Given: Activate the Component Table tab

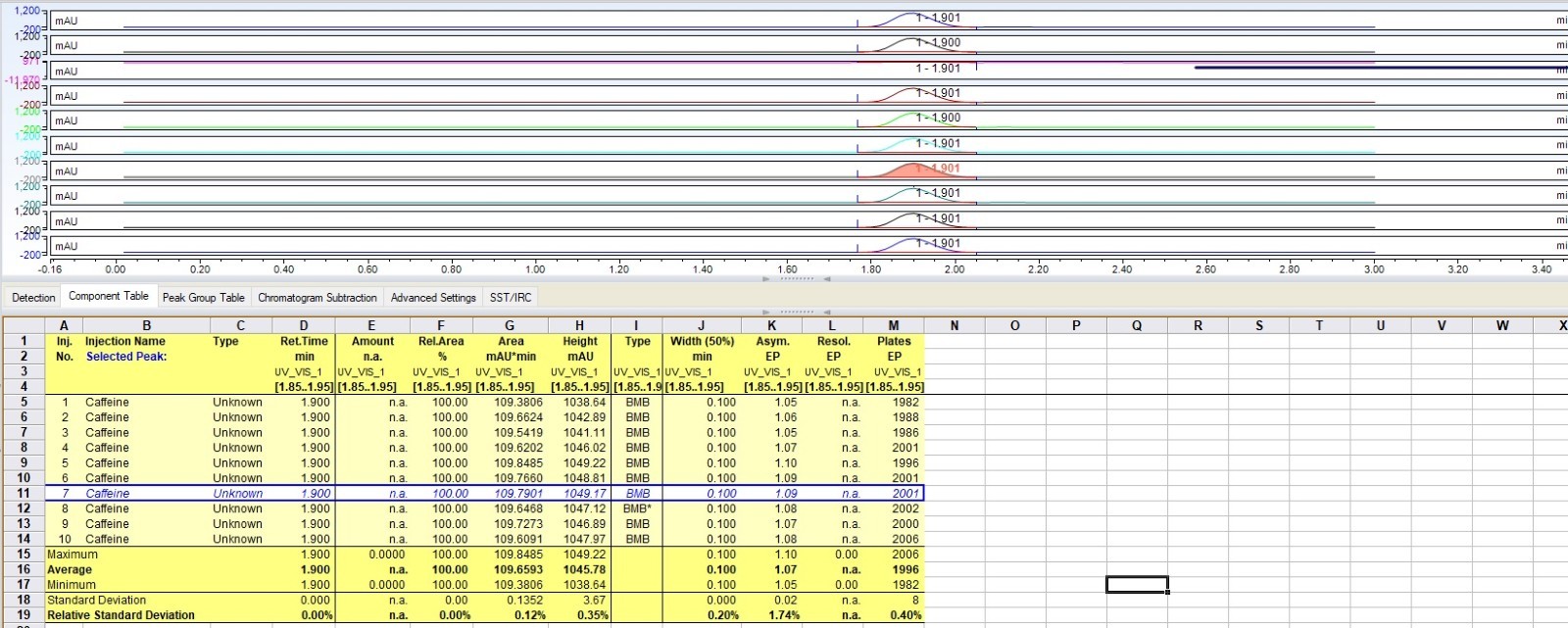Looking at the screenshot, I should click(108, 296).
